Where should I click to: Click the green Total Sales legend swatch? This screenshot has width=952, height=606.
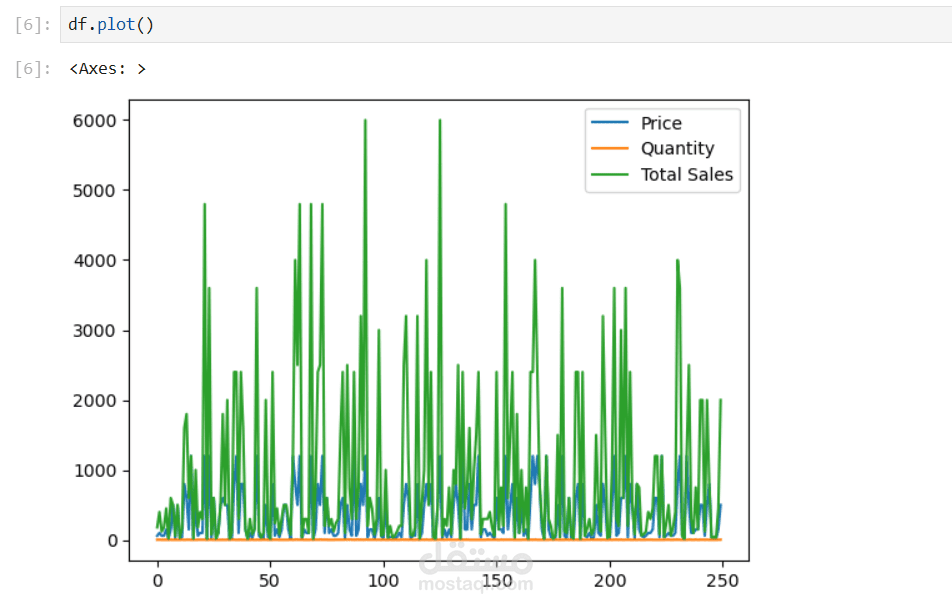coord(610,174)
